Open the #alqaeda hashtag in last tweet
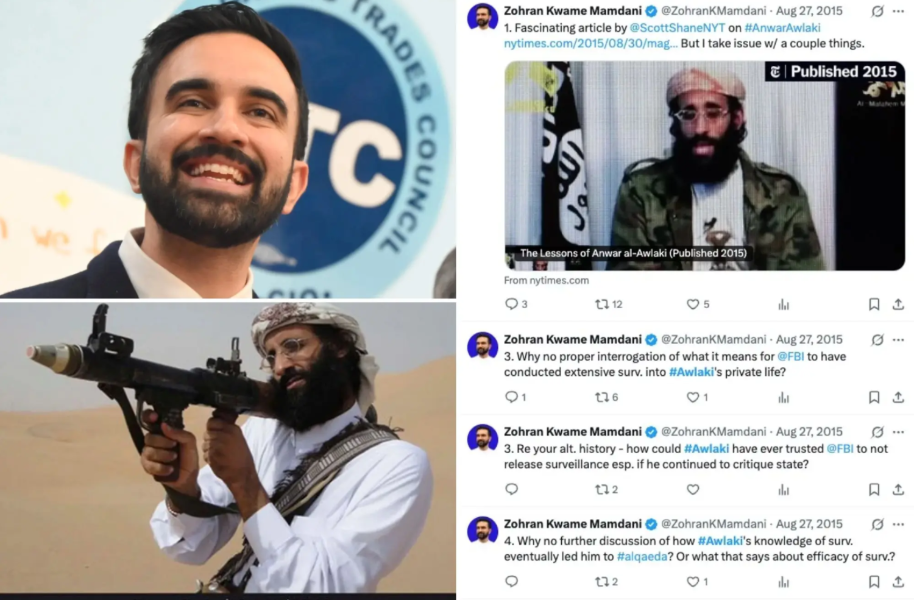 tap(642, 556)
